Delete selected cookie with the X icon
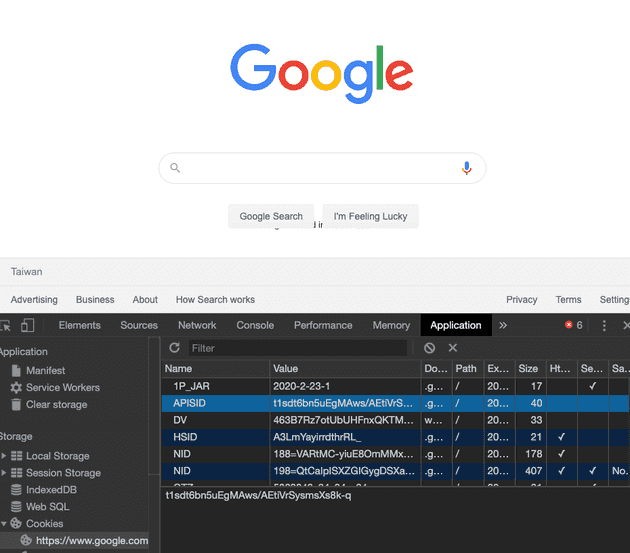Image resolution: width=630 pixels, height=553 pixels. click(453, 348)
